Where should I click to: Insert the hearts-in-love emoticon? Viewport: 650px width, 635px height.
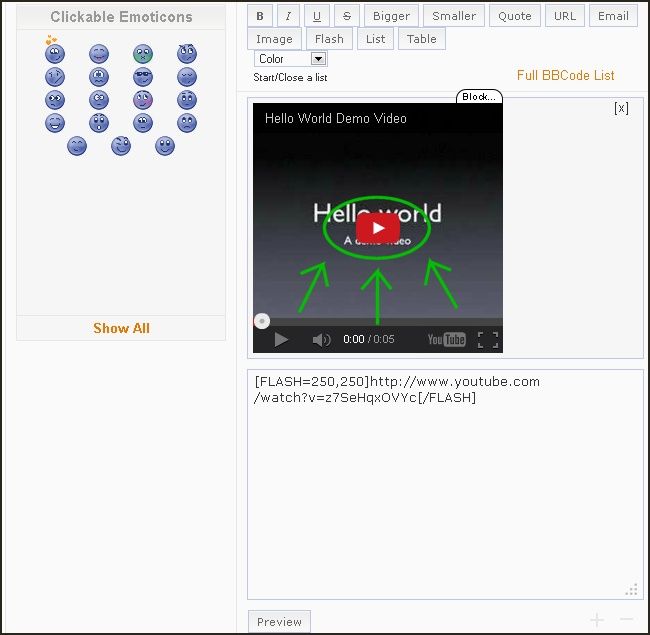54,52
